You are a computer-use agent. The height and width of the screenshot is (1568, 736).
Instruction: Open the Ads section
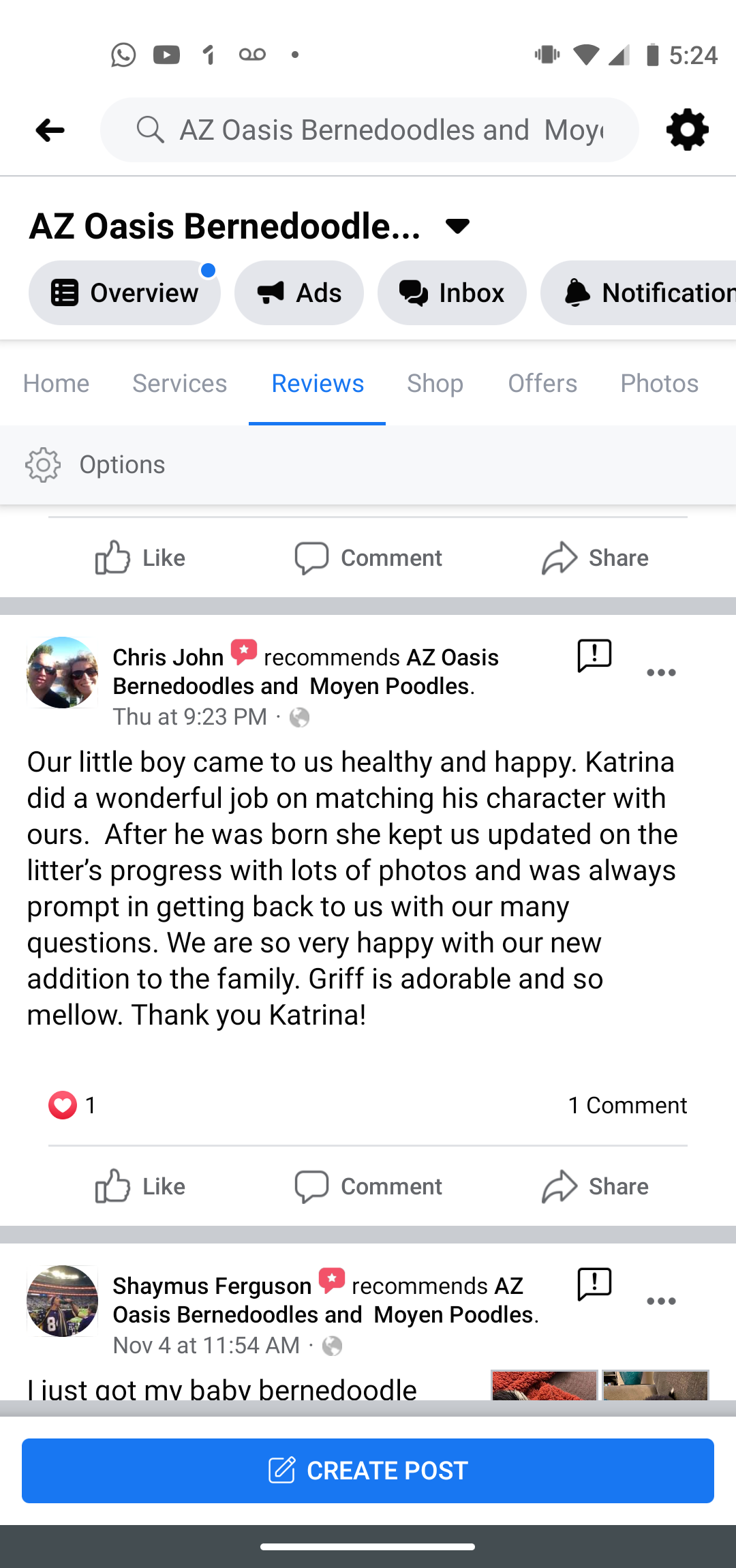pyautogui.click(x=298, y=293)
